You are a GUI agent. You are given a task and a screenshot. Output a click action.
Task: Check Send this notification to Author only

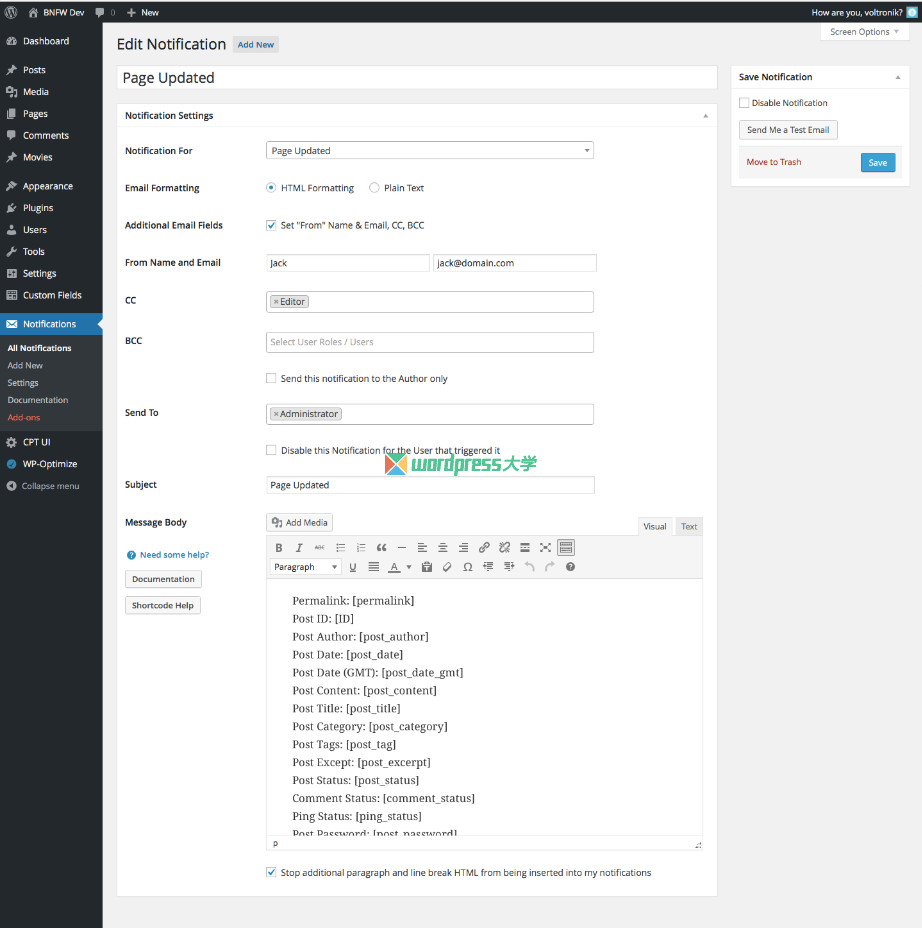click(x=271, y=379)
